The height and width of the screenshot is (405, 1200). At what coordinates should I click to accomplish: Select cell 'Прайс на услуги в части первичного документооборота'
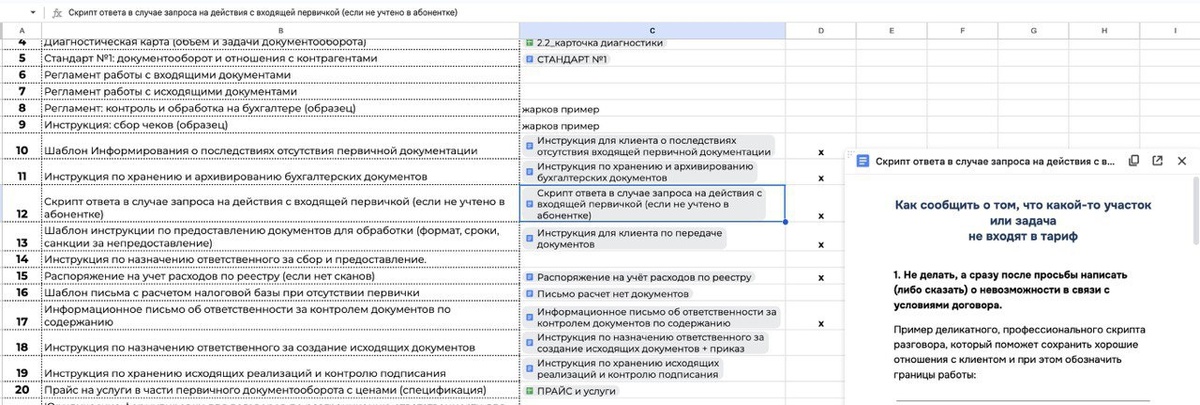click(280, 390)
